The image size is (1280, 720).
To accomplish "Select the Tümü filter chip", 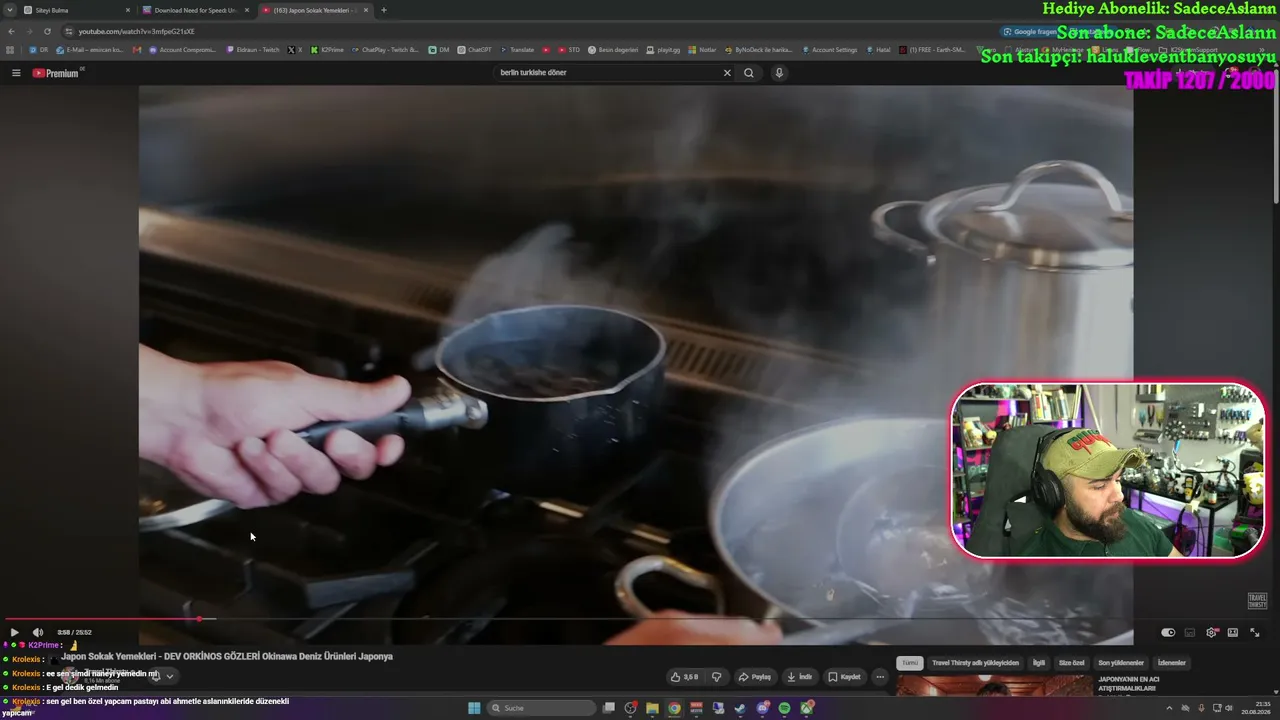I will point(910,663).
